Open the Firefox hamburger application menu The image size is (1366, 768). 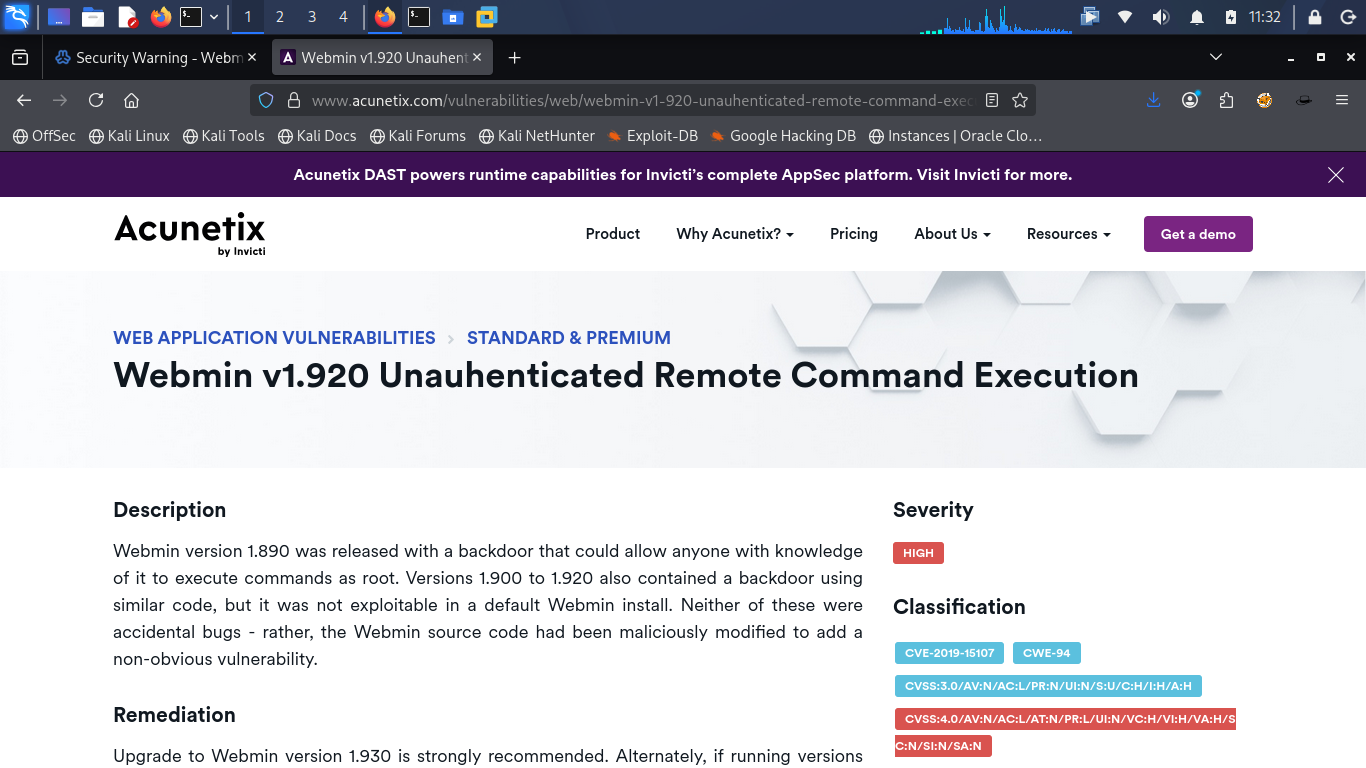pyautogui.click(x=1342, y=100)
